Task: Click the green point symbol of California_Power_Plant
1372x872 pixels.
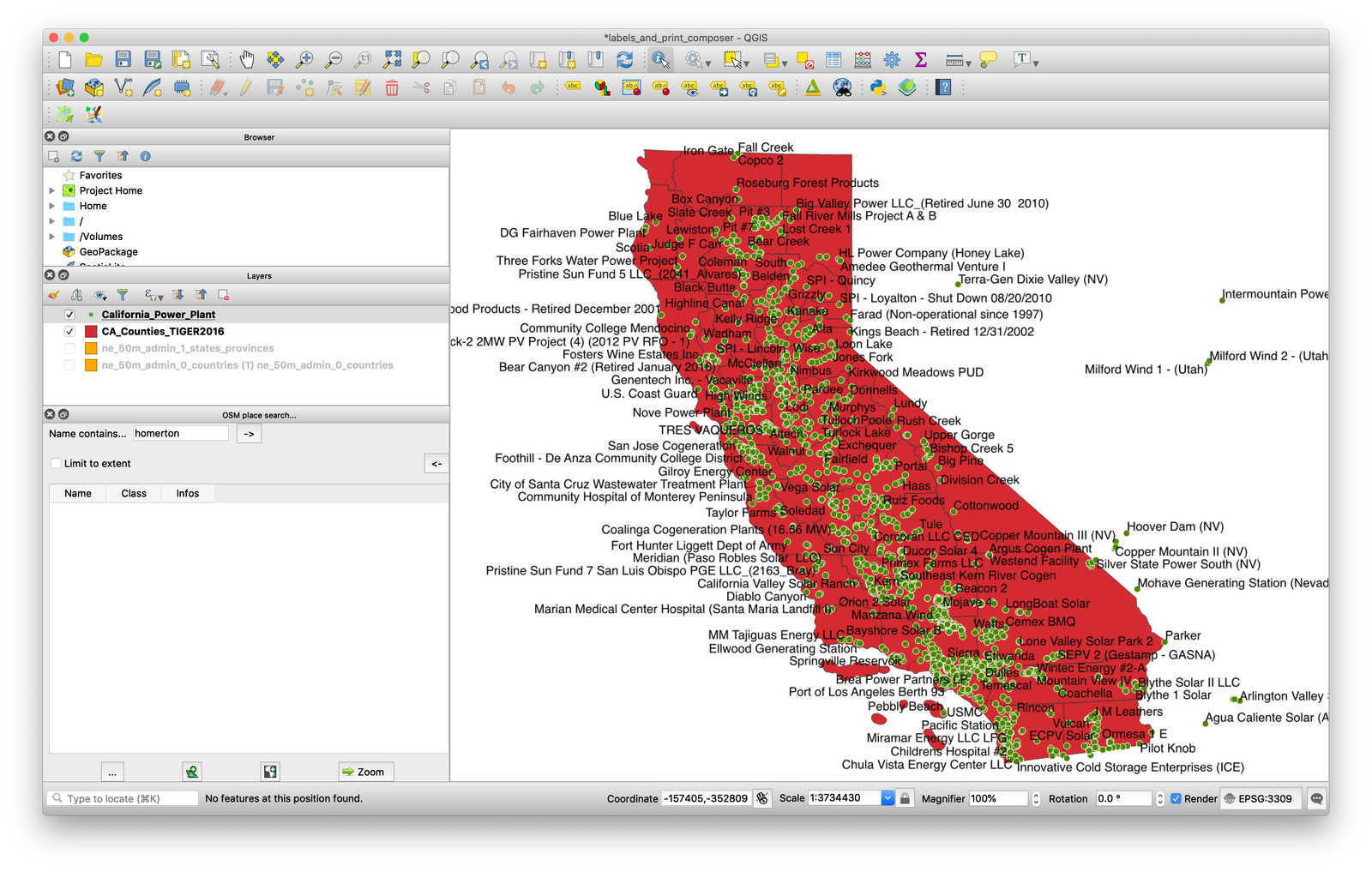Action: tap(91, 315)
